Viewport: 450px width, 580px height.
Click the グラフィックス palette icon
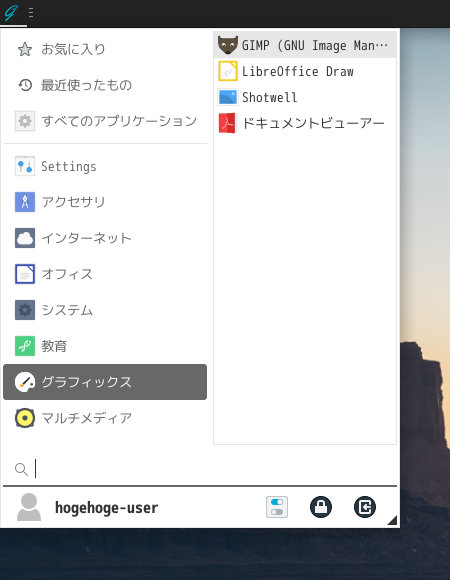coord(25,382)
